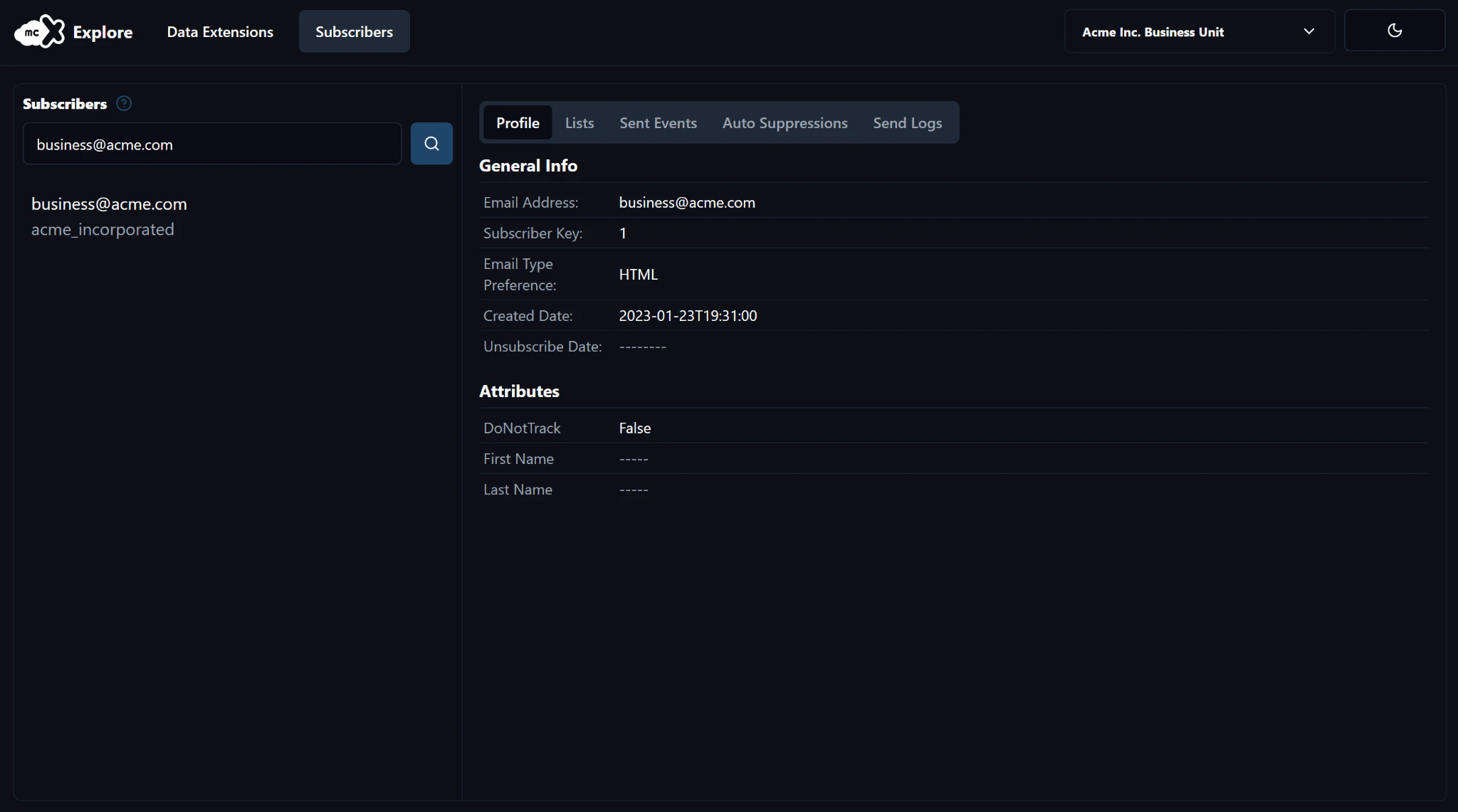Viewport: 1458px width, 812px height.
Task: Switch to the Lists tab
Action: (579, 123)
